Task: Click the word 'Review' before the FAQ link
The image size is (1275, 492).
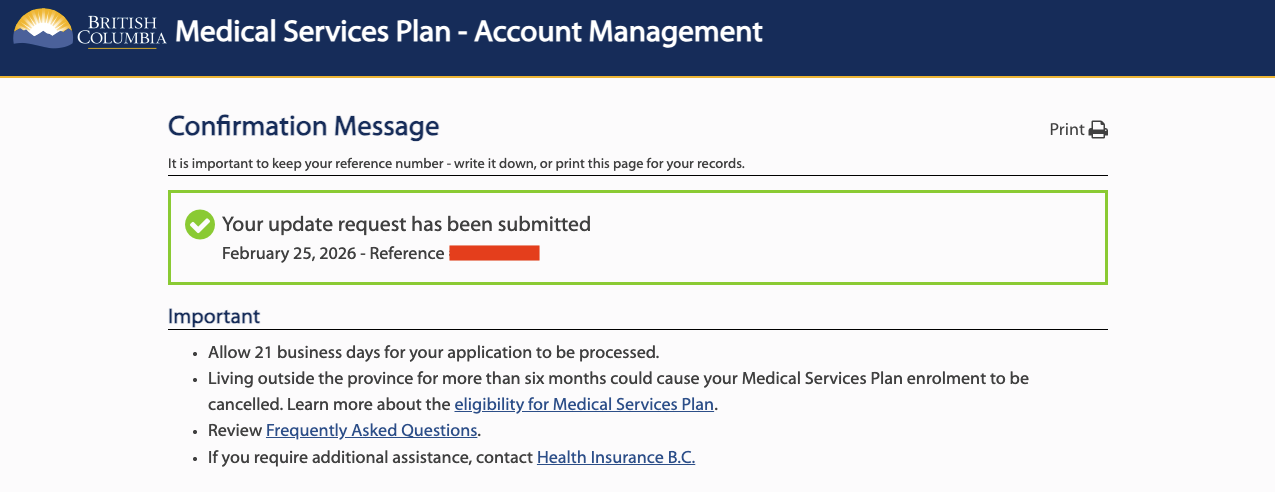Action: pyautogui.click(x=234, y=431)
